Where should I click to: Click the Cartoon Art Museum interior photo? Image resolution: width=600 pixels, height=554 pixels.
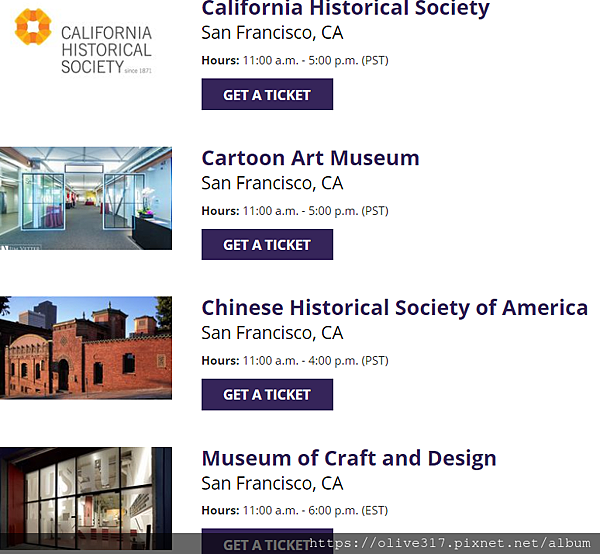click(x=86, y=198)
